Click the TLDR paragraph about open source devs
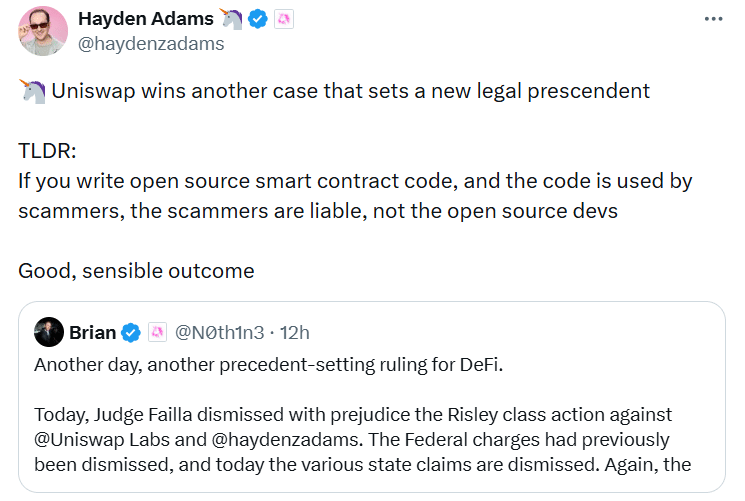 355,197
